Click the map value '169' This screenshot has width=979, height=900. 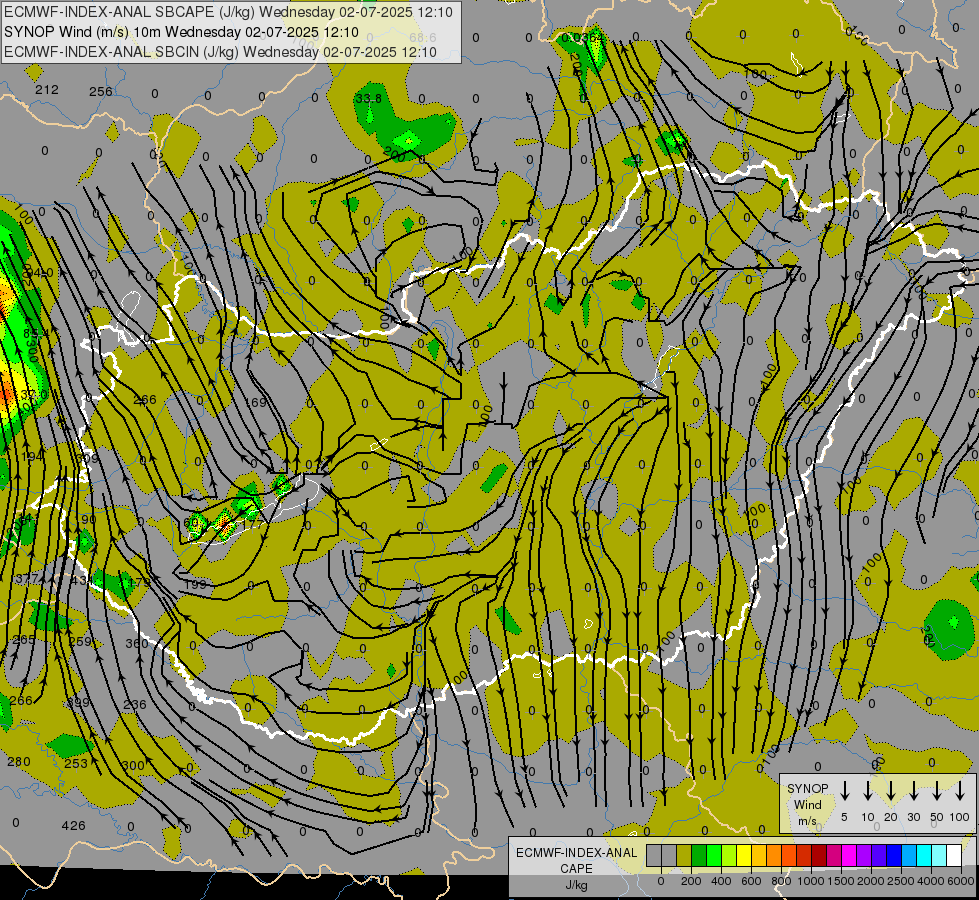(255, 403)
